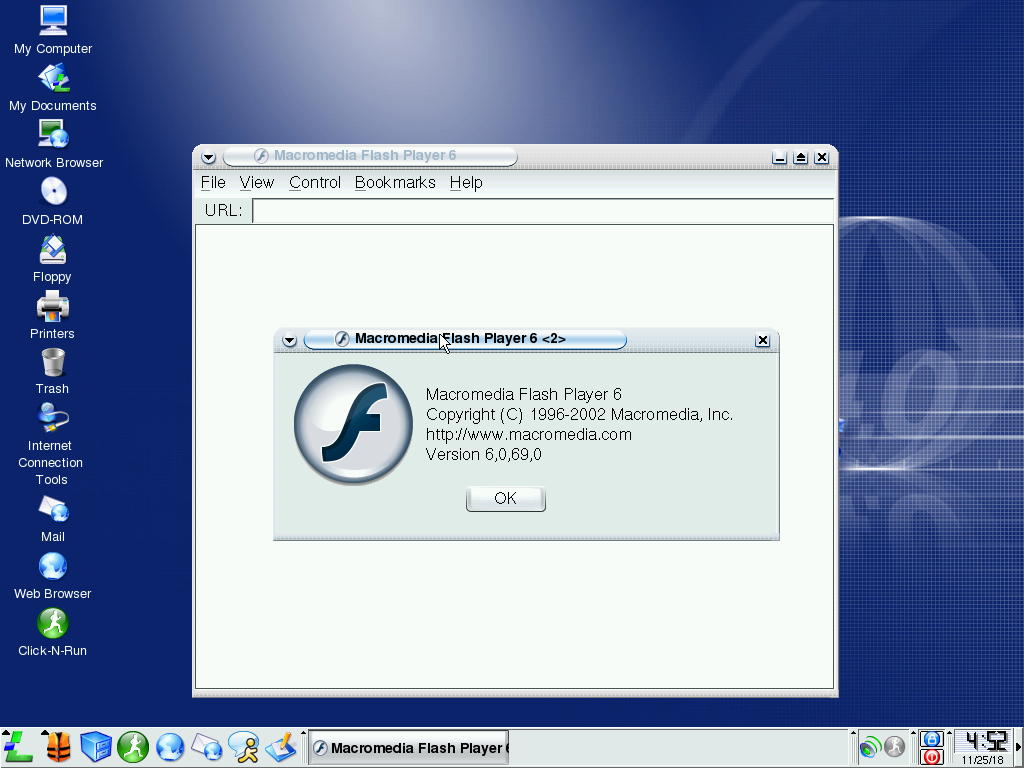This screenshot has height=768, width=1024.
Task: Close the Flash Player 6 <2> dialog
Action: [762, 340]
